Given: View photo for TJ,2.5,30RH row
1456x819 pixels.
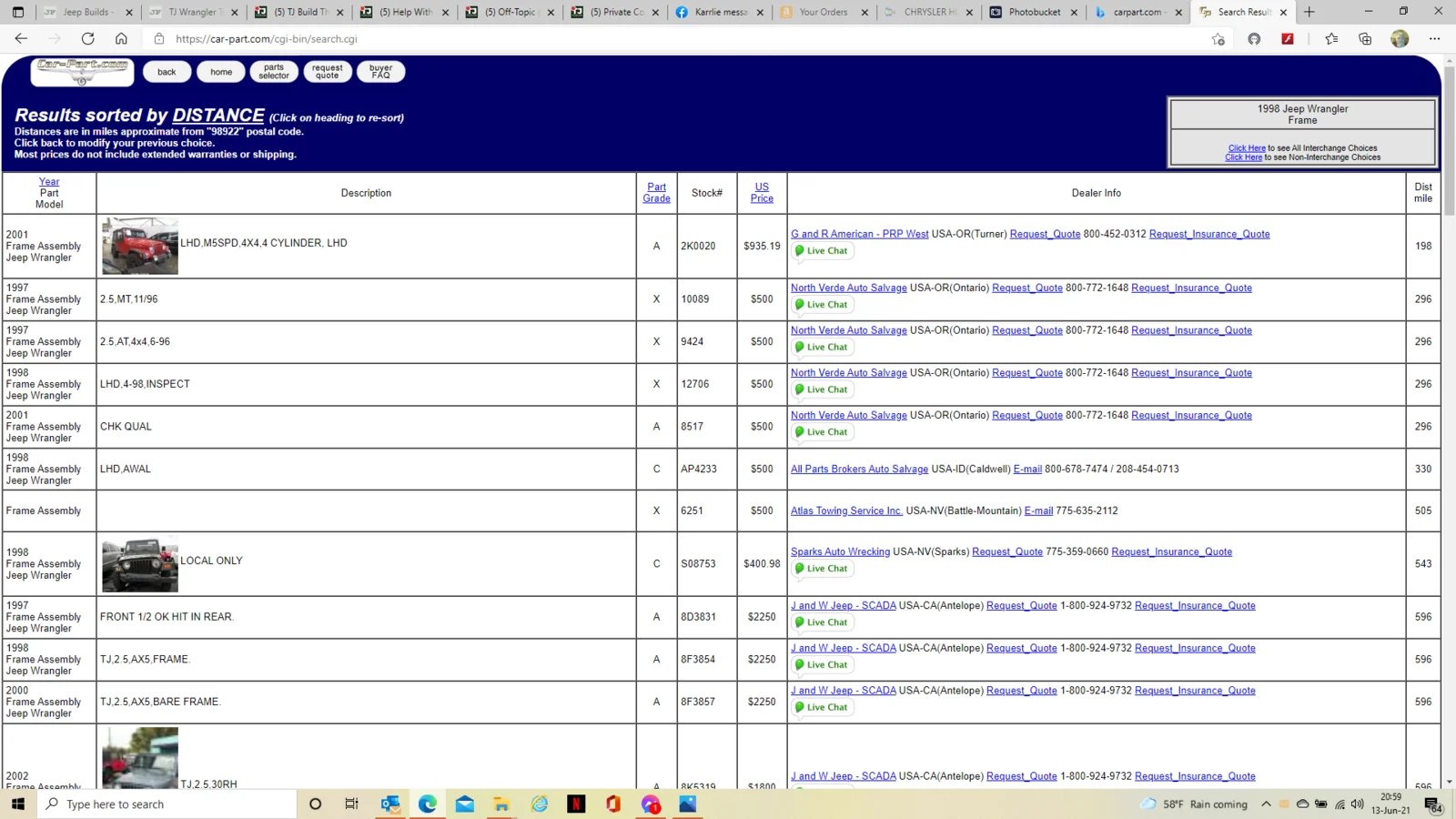Looking at the screenshot, I should [x=140, y=758].
